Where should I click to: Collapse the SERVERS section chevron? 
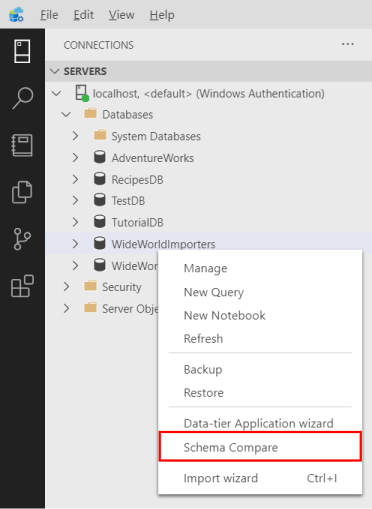pos(54,71)
